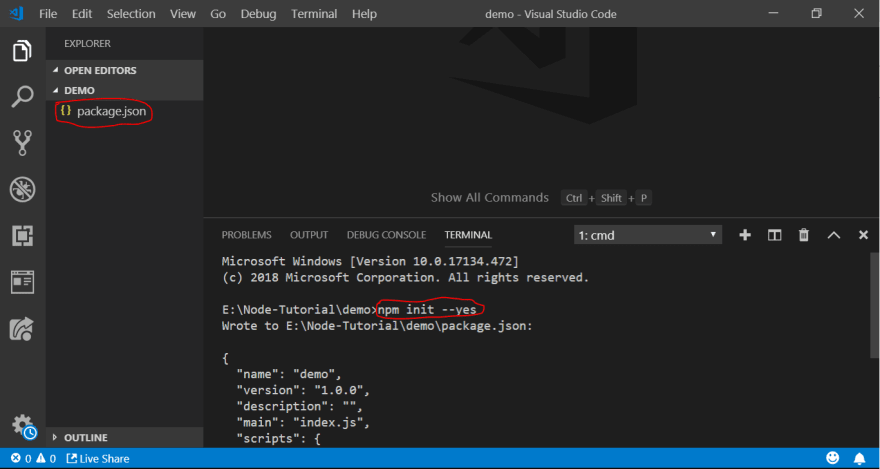Click the Microsoft Corporation copyright line
The width and height of the screenshot is (880, 469).
point(405,277)
